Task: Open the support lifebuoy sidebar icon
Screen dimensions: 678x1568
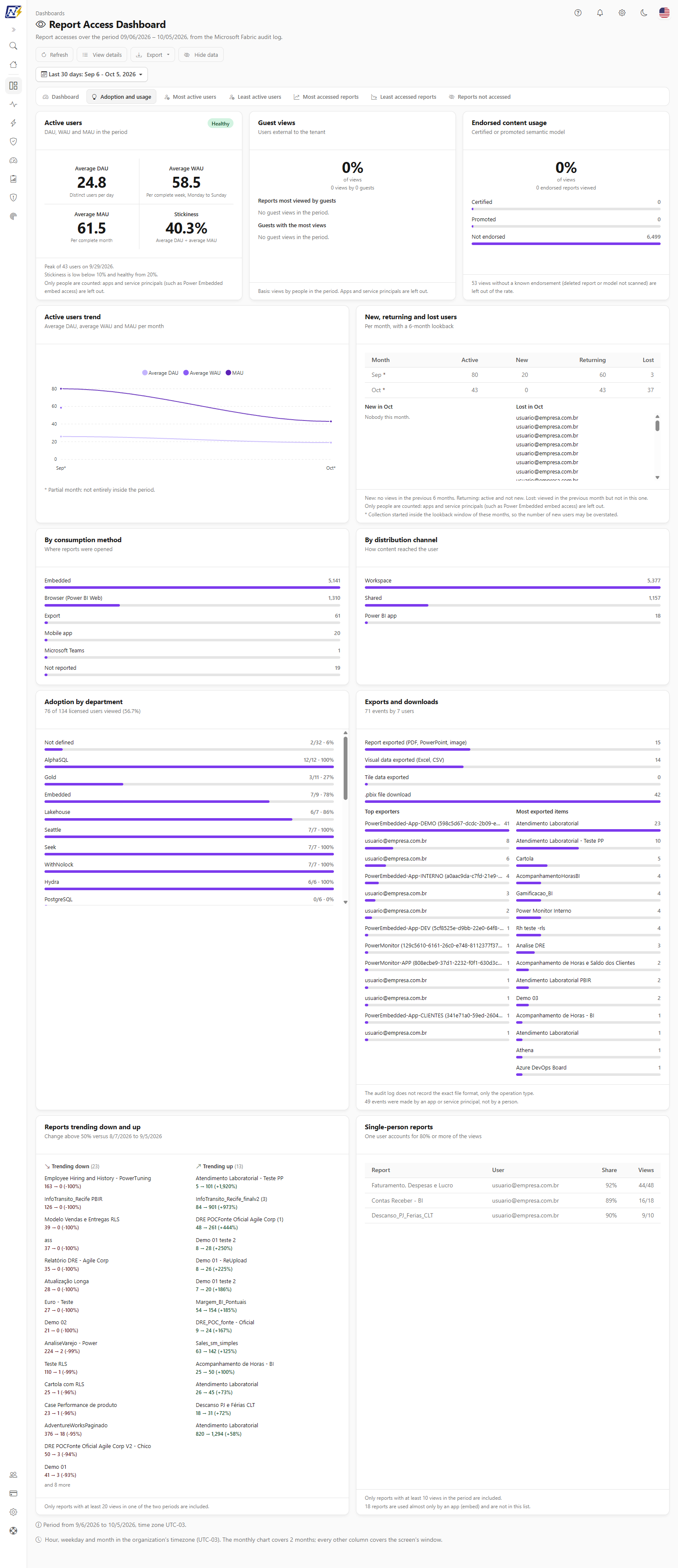Action: (14, 1531)
